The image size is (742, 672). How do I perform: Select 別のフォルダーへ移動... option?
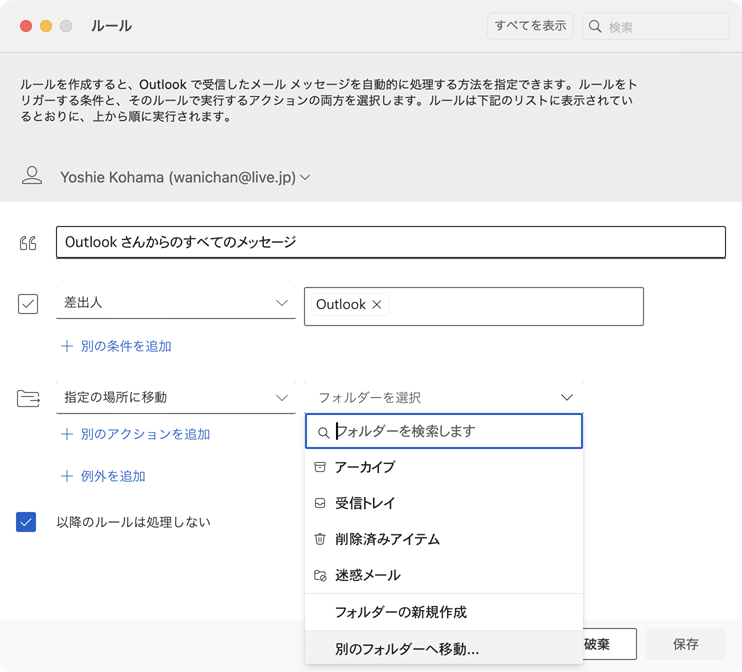pos(407,649)
